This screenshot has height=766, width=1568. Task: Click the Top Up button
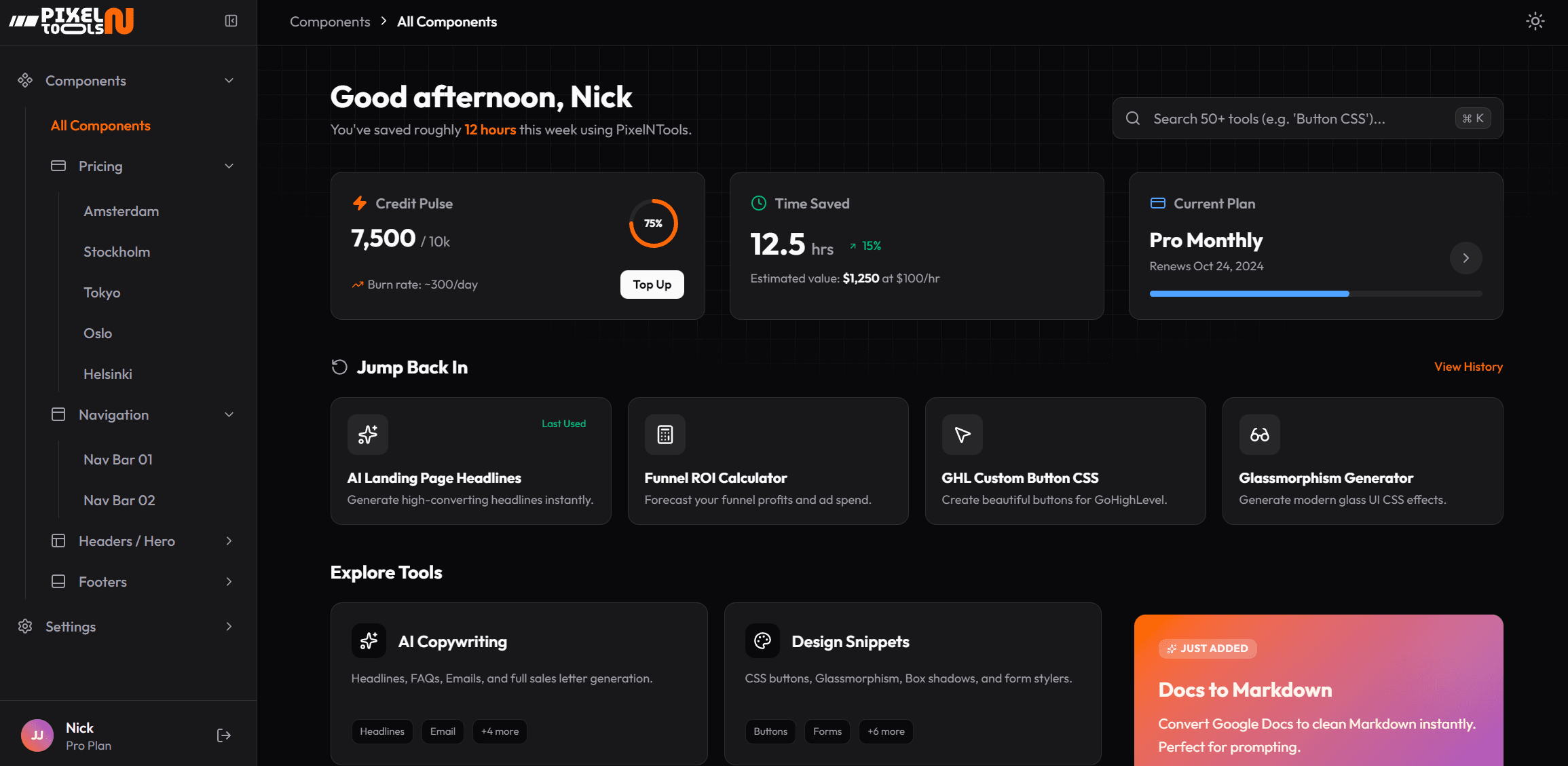click(652, 285)
